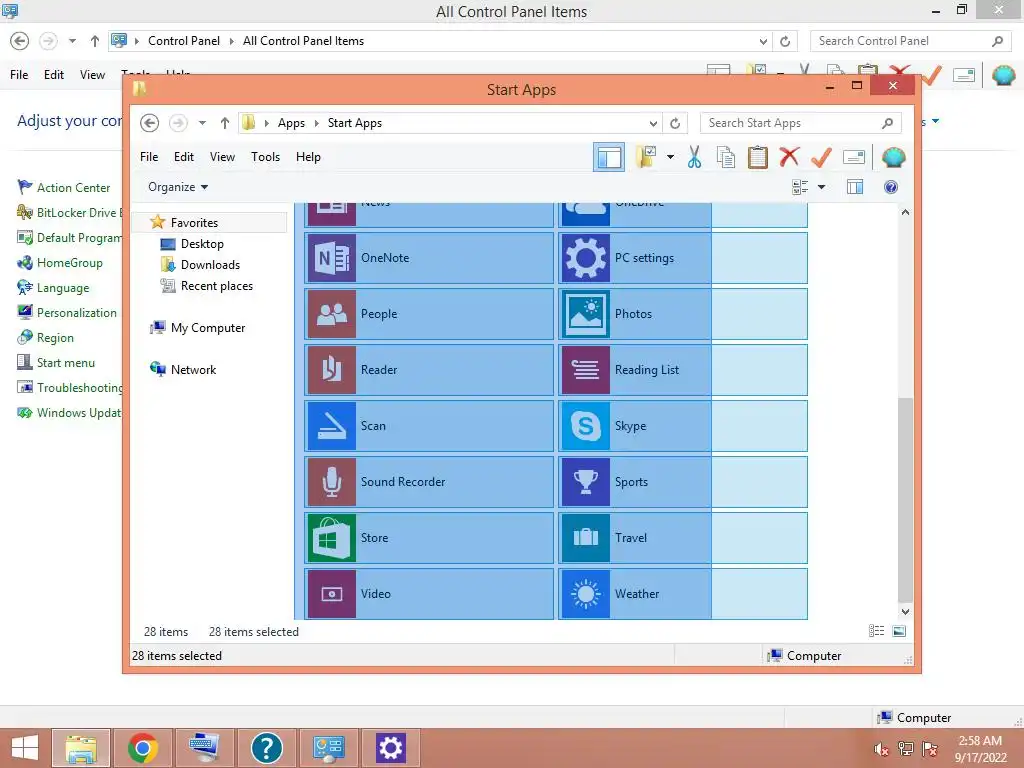Open the Edit menu in Start Apps
Image resolution: width=1024 pixels, height=768 pixels.
click(184, 157)
